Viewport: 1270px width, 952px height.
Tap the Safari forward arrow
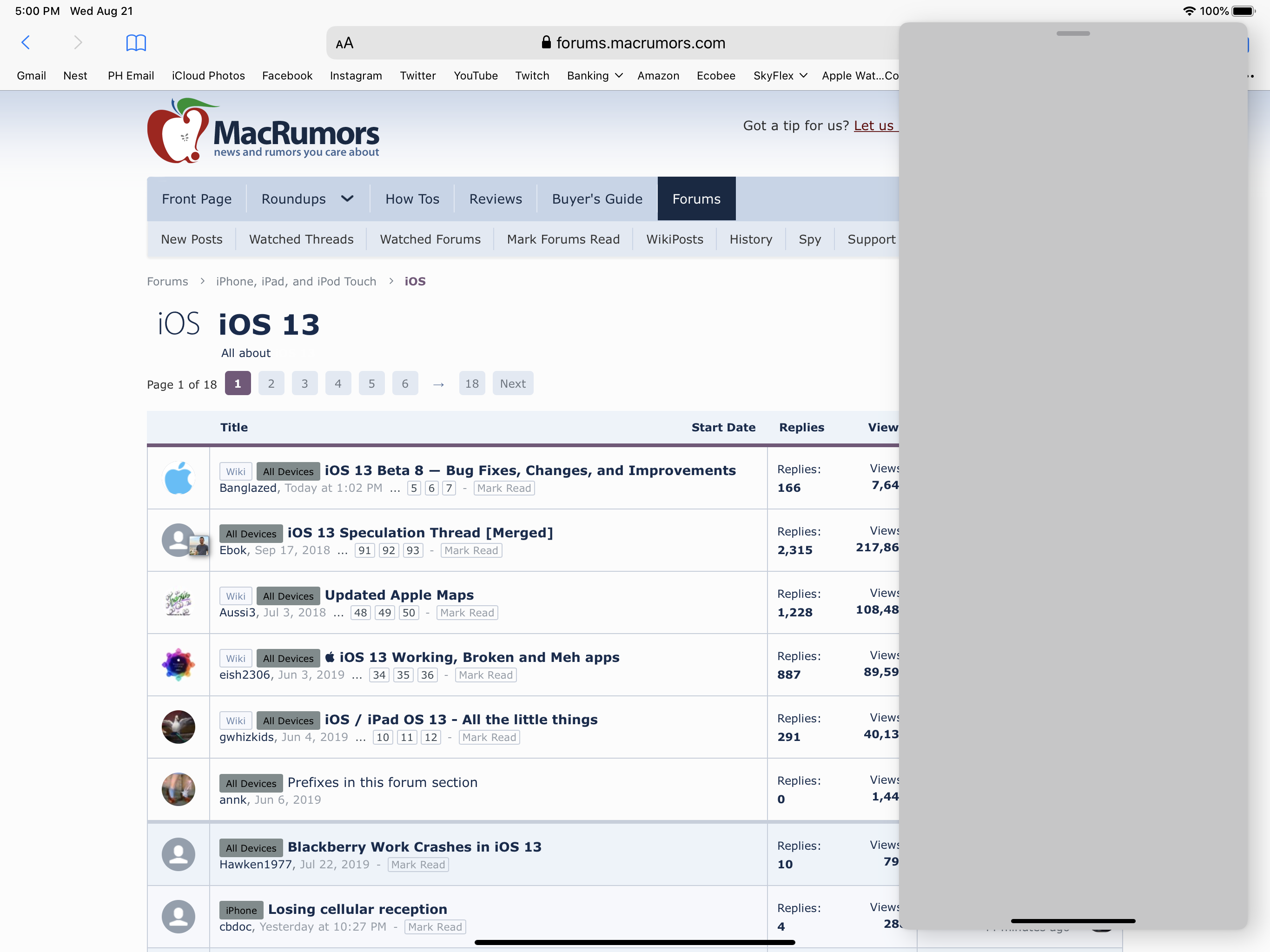[x=78, y=42]
